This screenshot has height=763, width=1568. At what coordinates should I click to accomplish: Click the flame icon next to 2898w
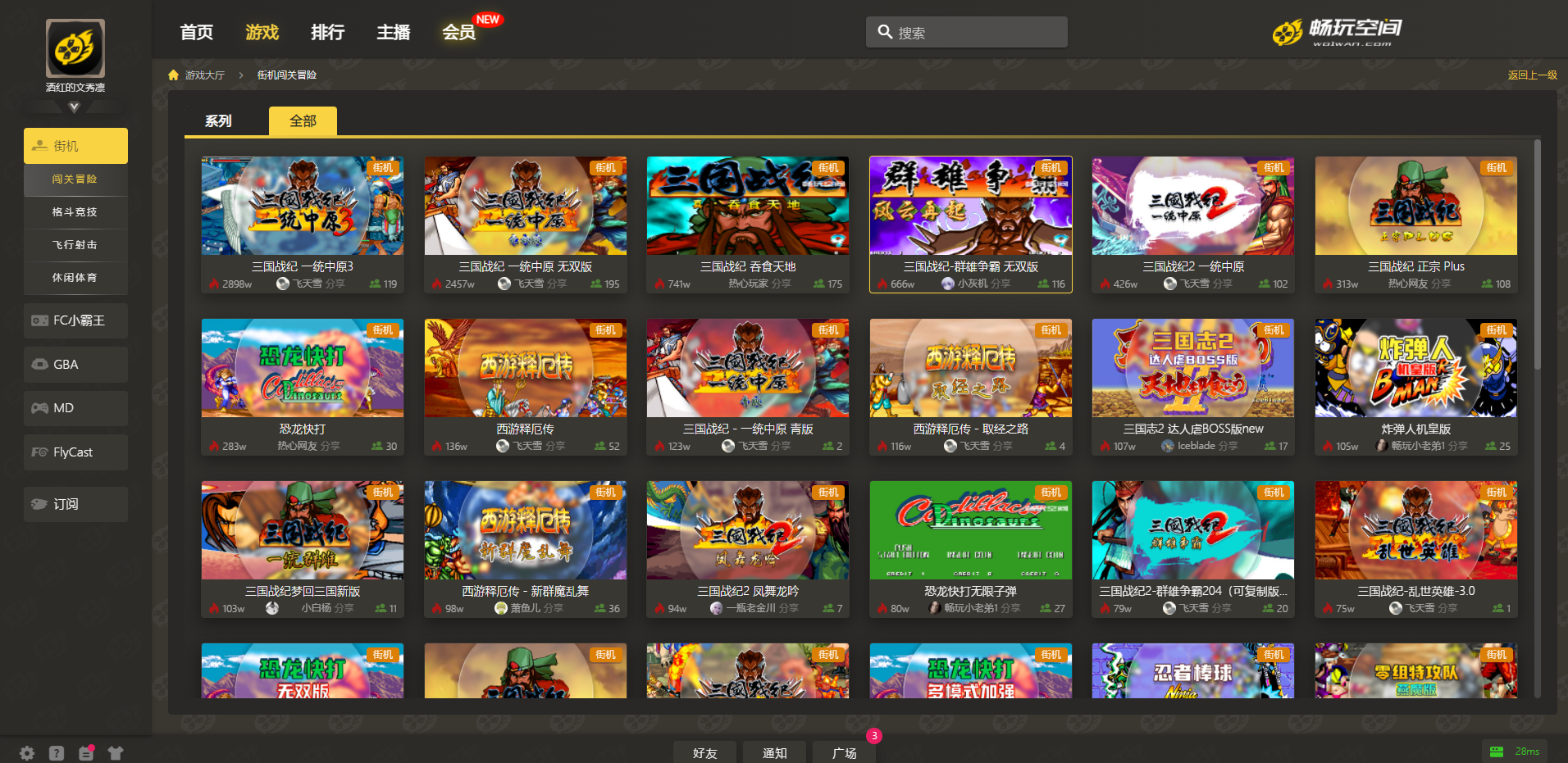click(214, 284)
